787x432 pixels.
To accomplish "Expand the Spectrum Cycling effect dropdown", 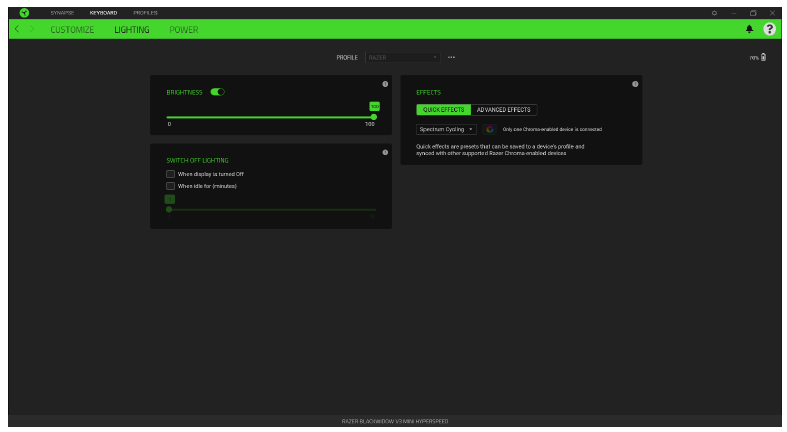I will (446, 129).
